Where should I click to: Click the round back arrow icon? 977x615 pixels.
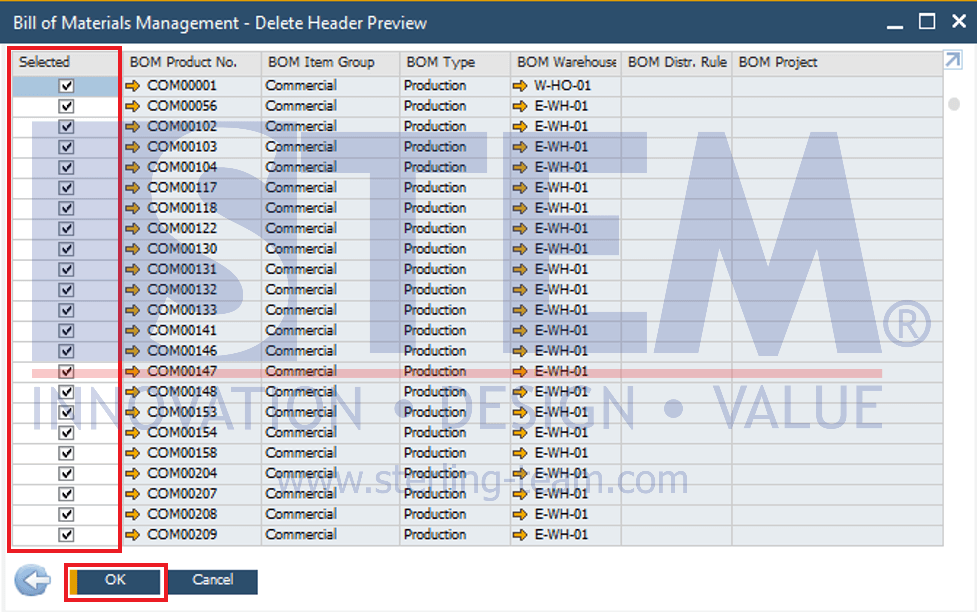[x=32, y=581]
